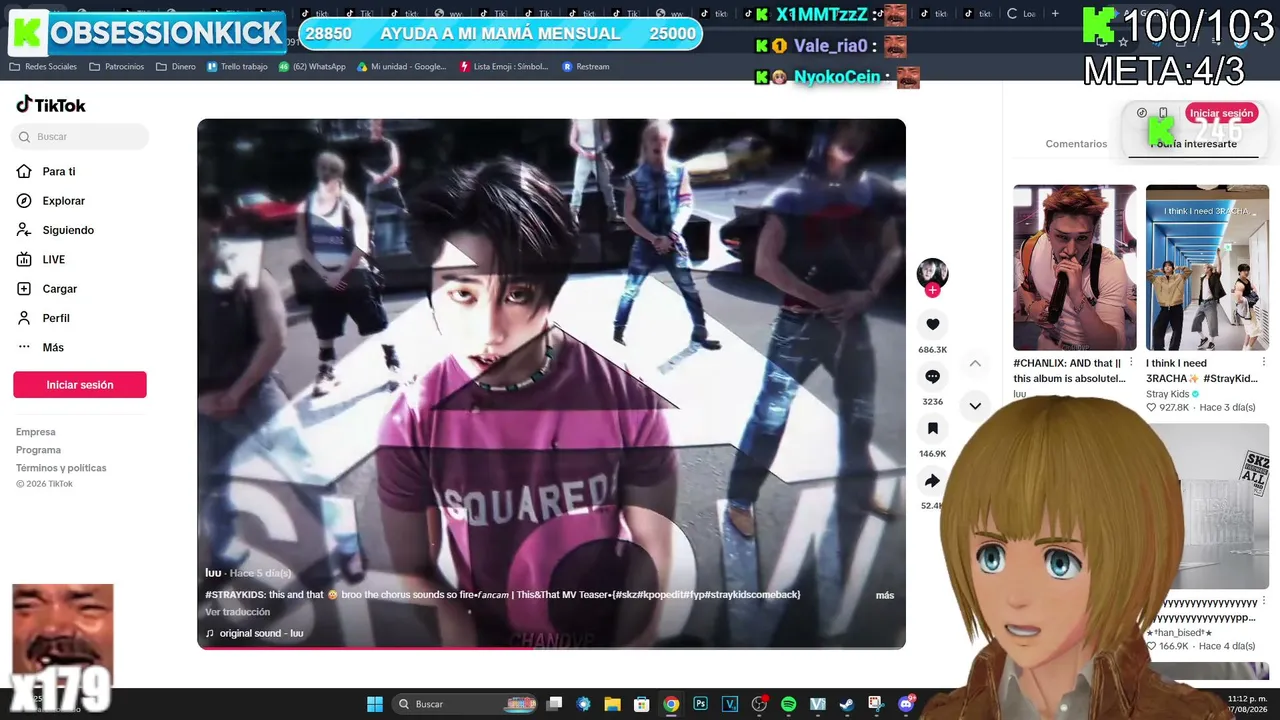
Task: Open the (62) WhatsApp bookmark
Action: click(312, 67)
